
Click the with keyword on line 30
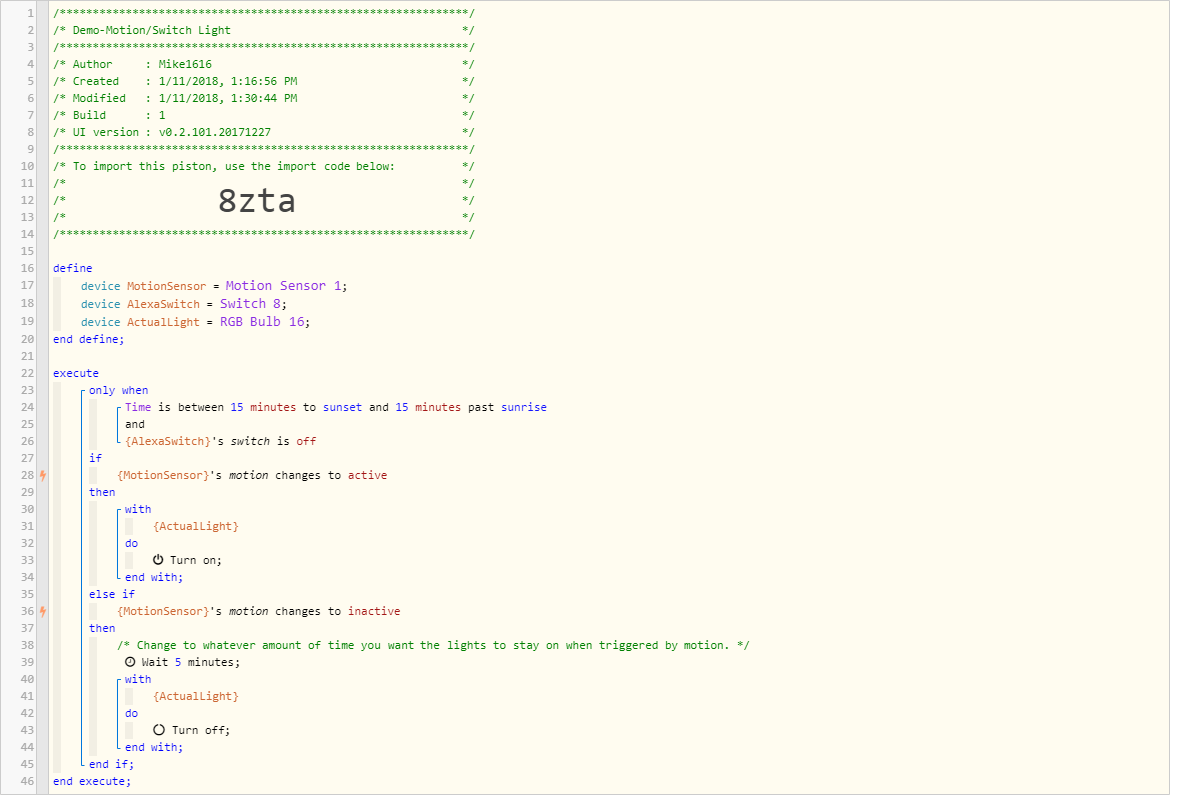click(138, 509)
